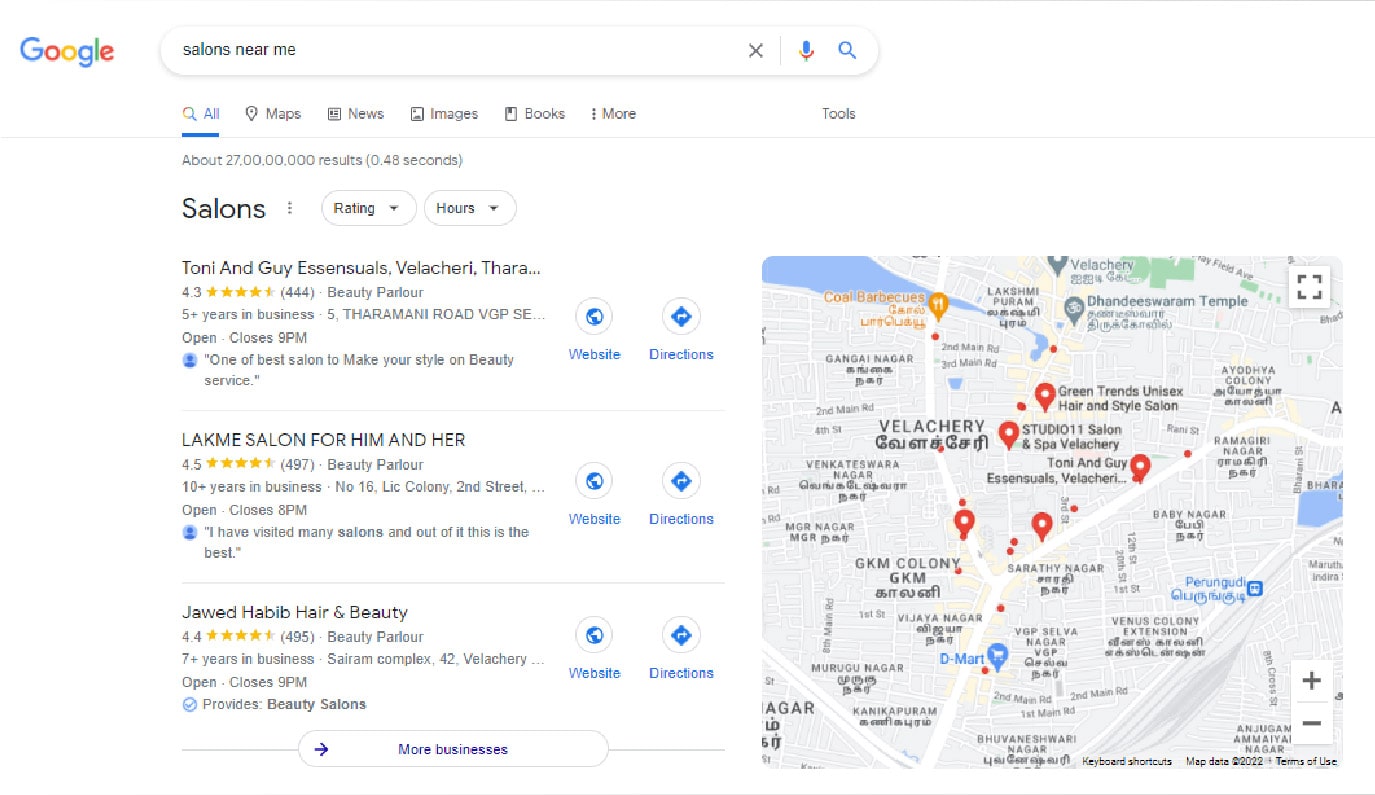Switch to the Books tab
This screenshot has height=795, width=1375.
click(x=535, y=114)
